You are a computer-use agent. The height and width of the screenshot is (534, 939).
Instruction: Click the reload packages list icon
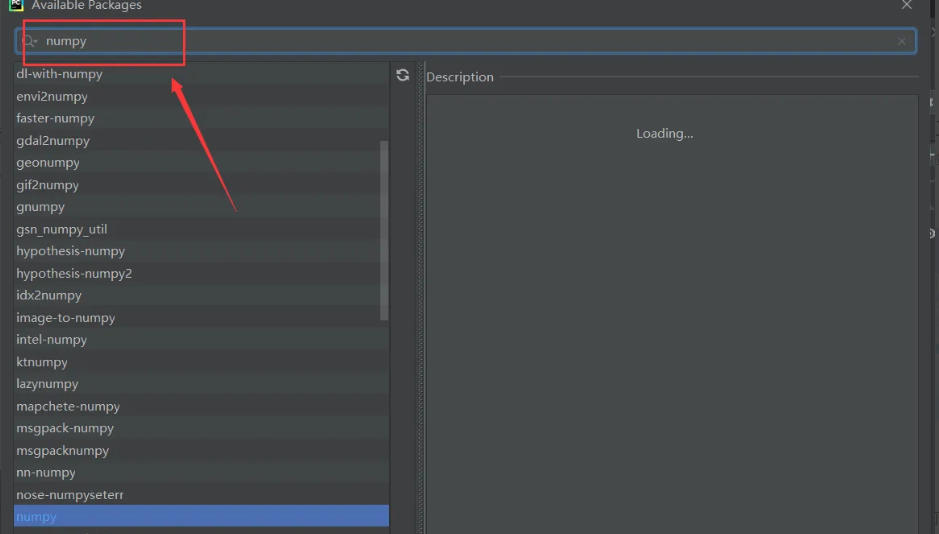click(402, 75)
